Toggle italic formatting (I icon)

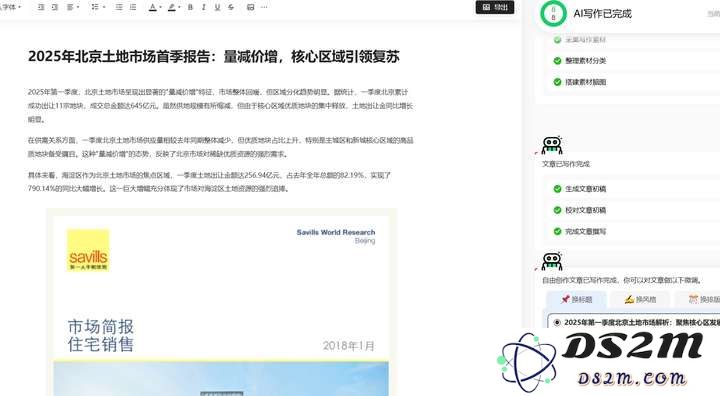tap(203, 7)
